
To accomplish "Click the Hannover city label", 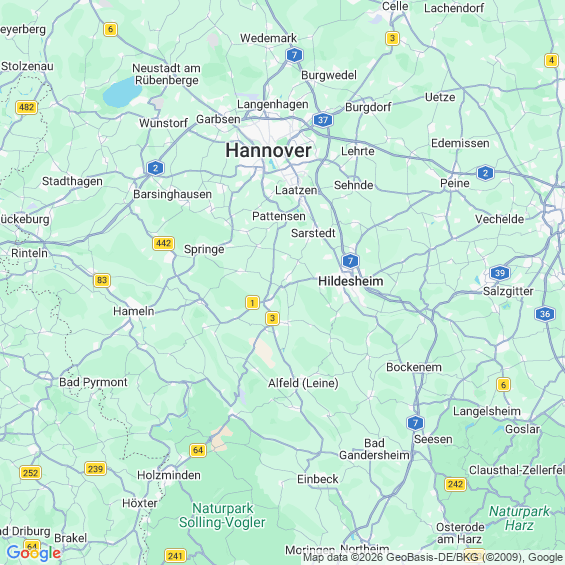I will [x=268, y=150].
